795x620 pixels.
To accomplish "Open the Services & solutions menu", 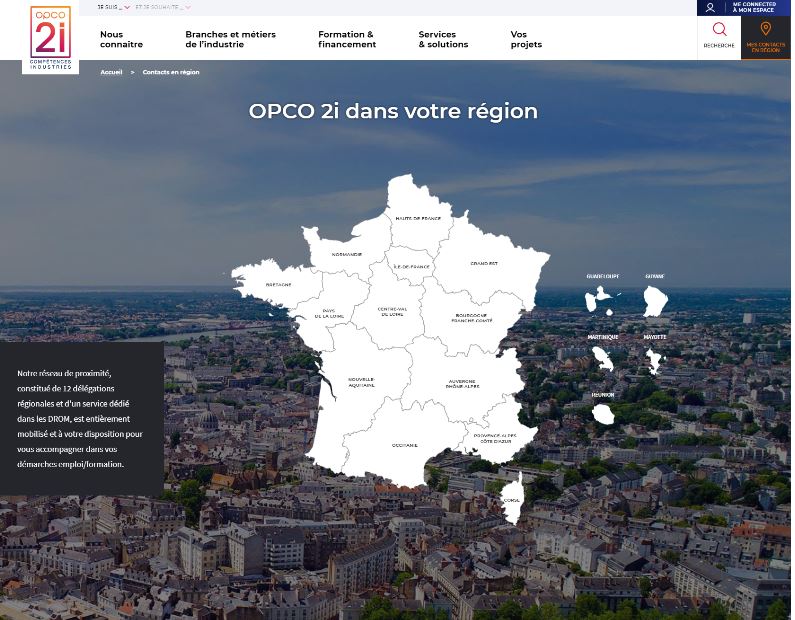I will click(x=443, y=39).
